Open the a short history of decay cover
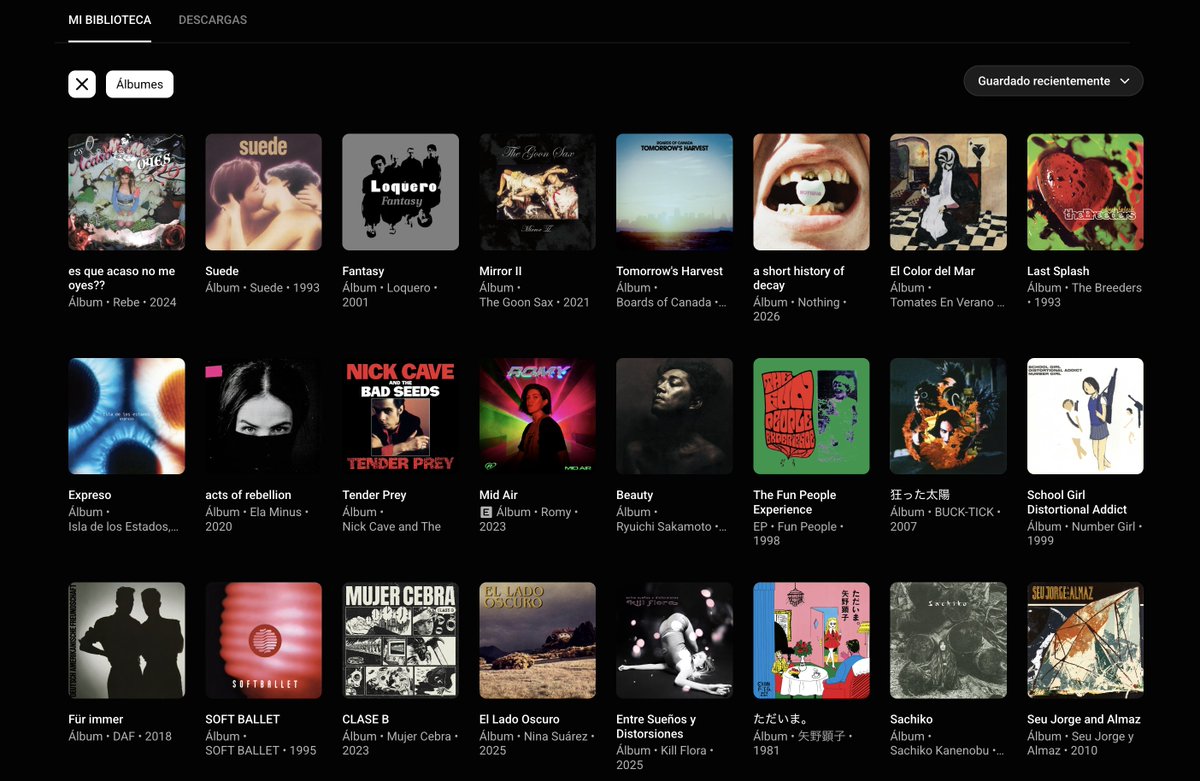 [x=812, y=192]
